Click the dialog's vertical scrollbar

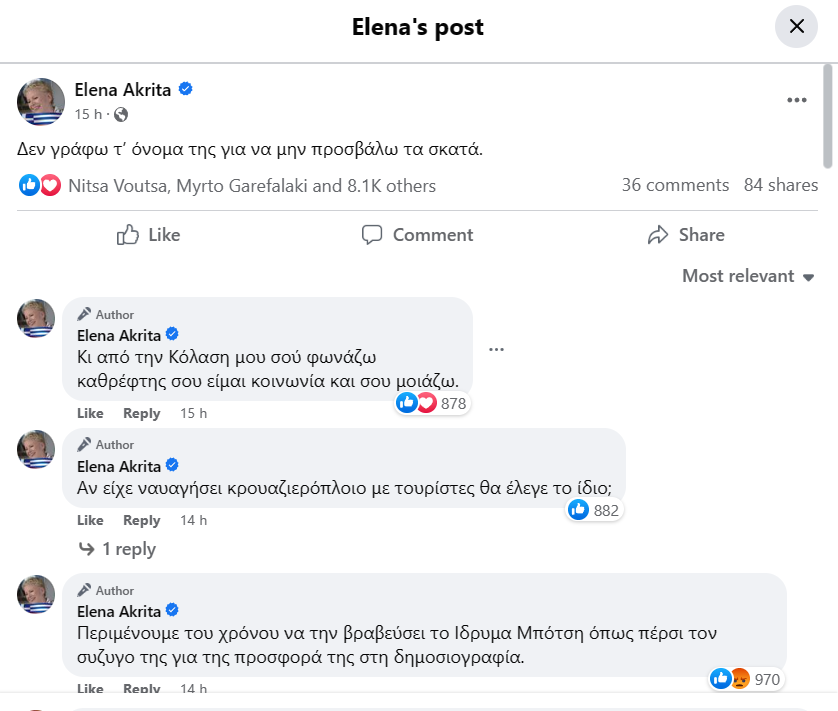(827, 115)
